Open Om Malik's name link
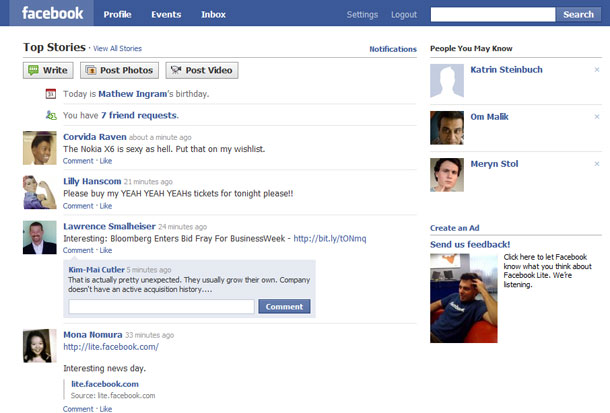Screen dimensions: 610x413 (489, 117)
